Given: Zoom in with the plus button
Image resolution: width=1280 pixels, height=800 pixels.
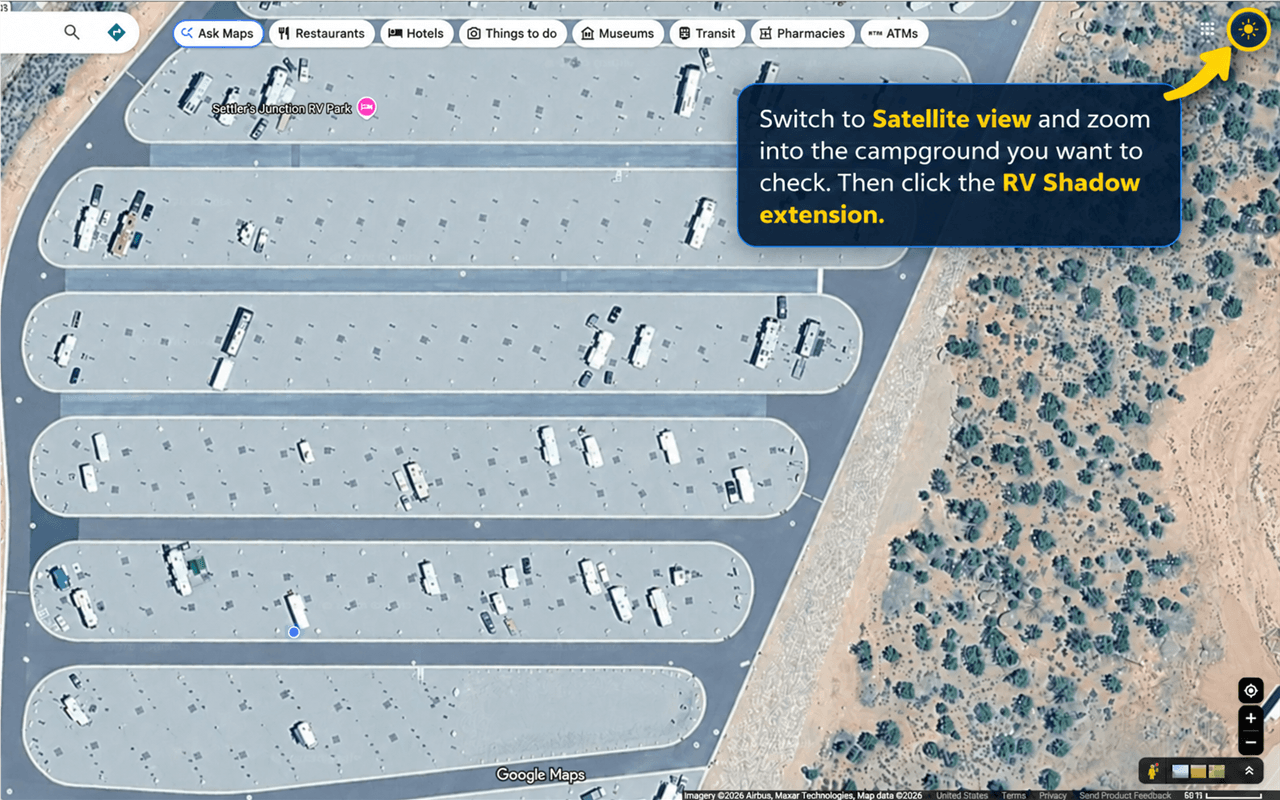Looking at the screenshot, I should (1251, 718).
